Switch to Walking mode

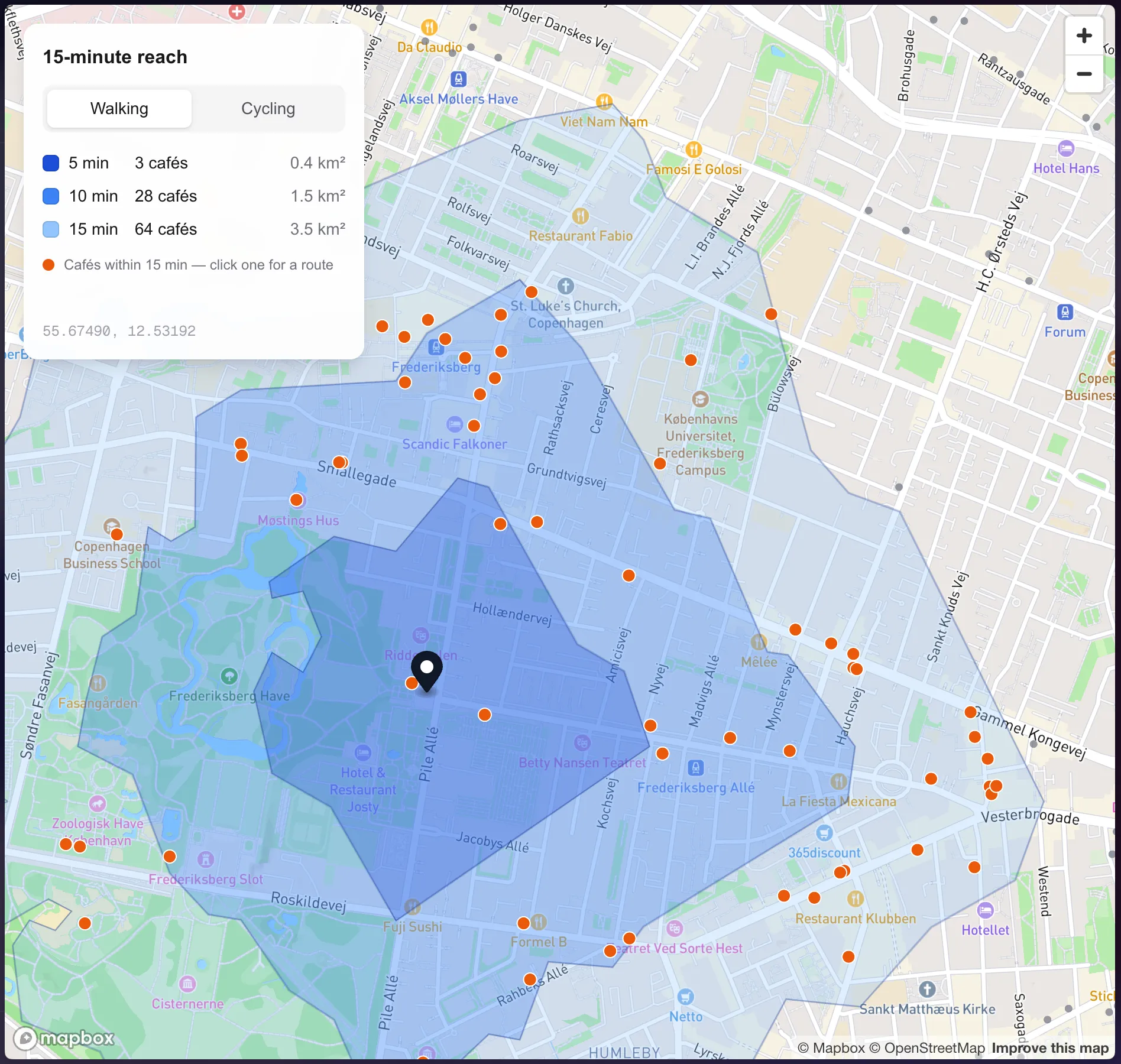[119, 109]
